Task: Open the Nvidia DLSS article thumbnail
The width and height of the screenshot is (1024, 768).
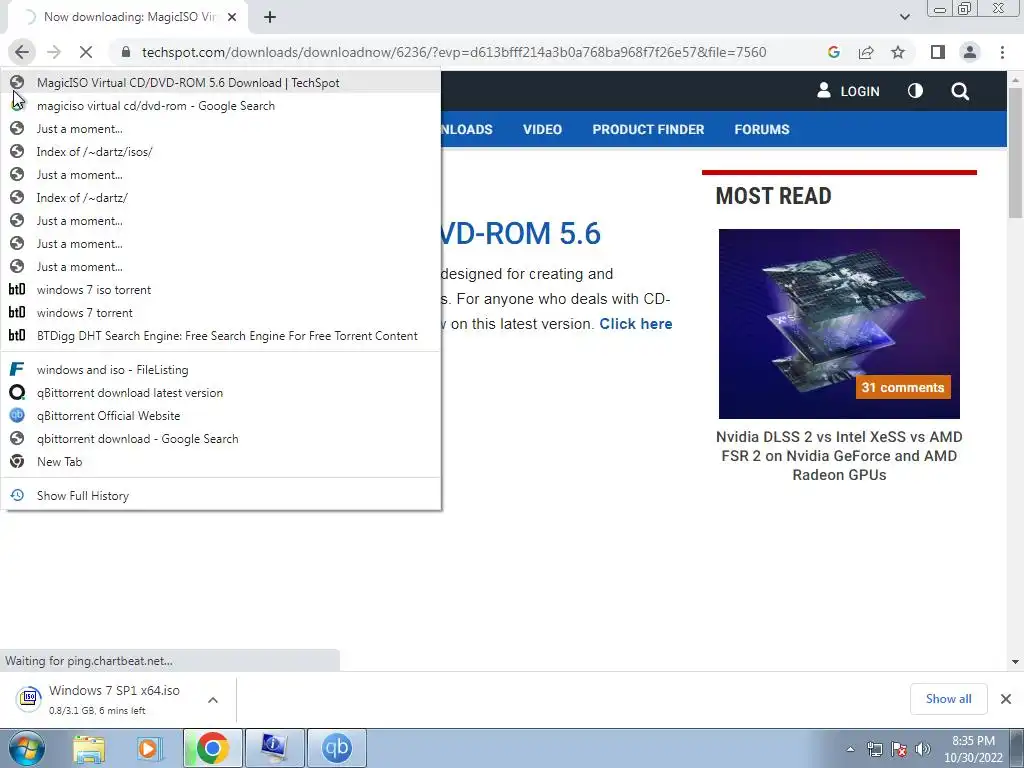Action: coord(839,324)
